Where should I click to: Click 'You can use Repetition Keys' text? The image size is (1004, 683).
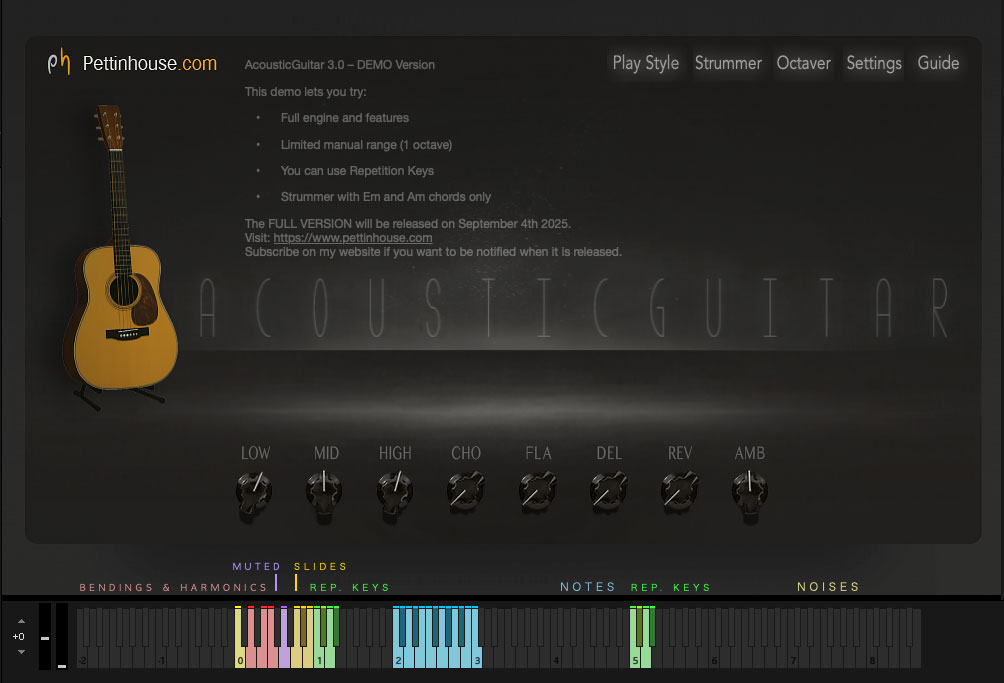(357, 170)
